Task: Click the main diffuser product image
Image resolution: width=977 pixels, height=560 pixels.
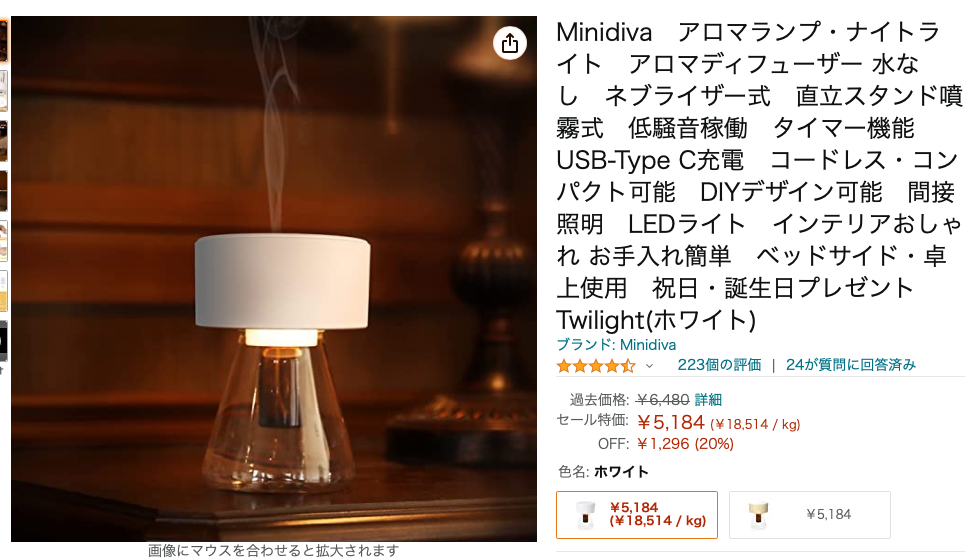Action: (x=274, y=279)
